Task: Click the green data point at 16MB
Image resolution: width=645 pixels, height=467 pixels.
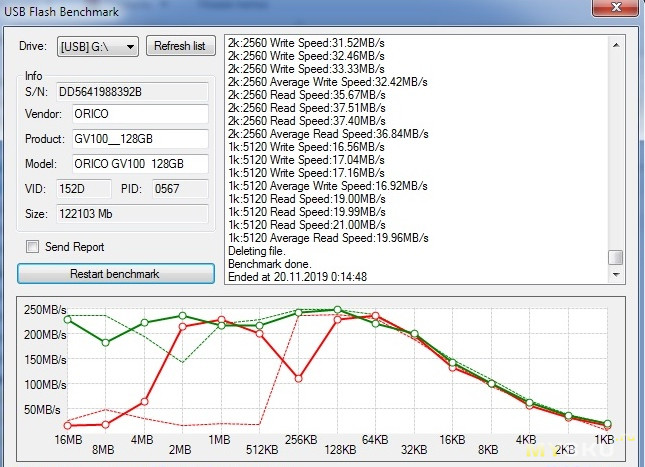Action: pyautogui.click(x=68, y=320)
